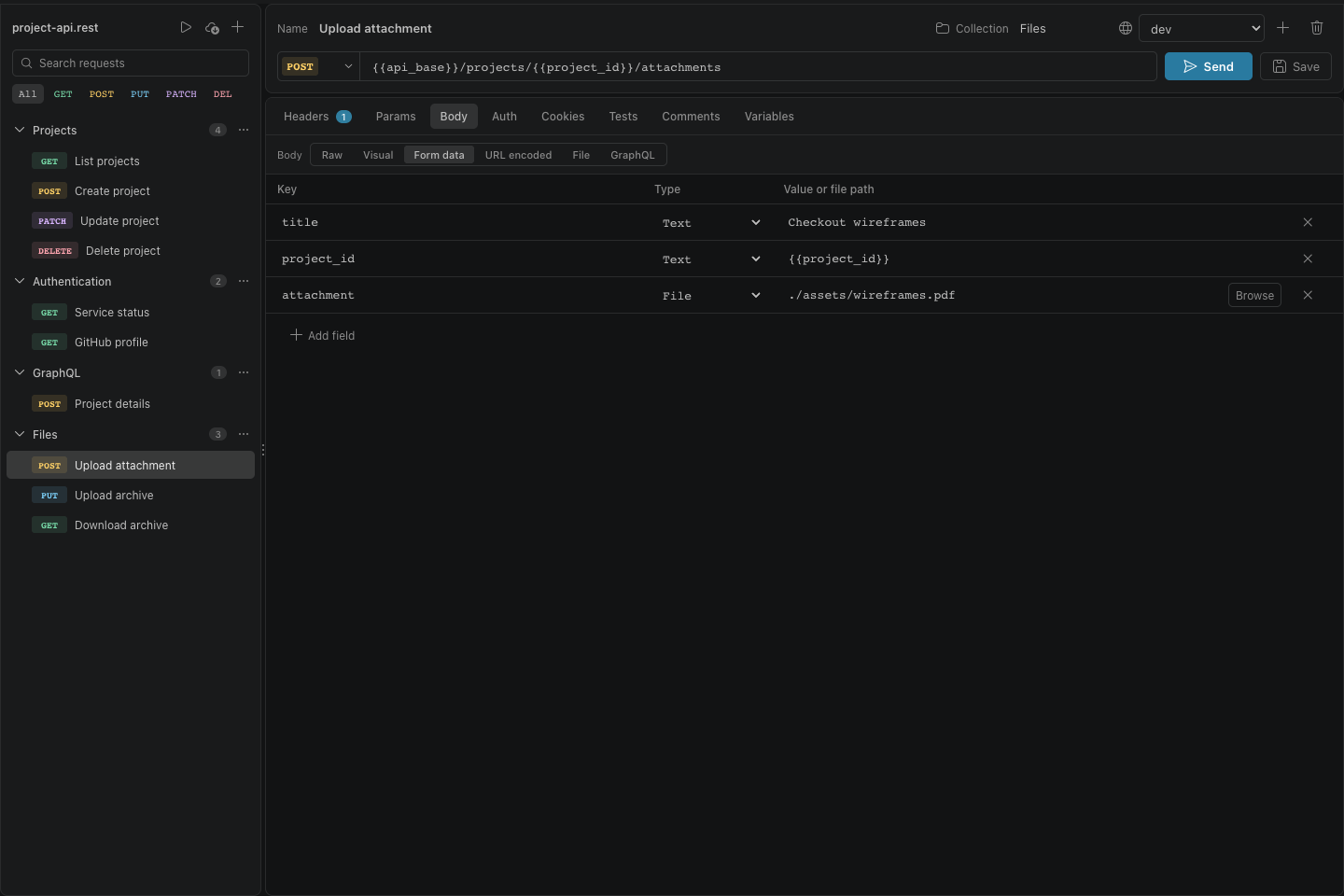Switch body mode to Visual
The height and width of the screenshot is (896, 1344).
[x=378, y=155]
